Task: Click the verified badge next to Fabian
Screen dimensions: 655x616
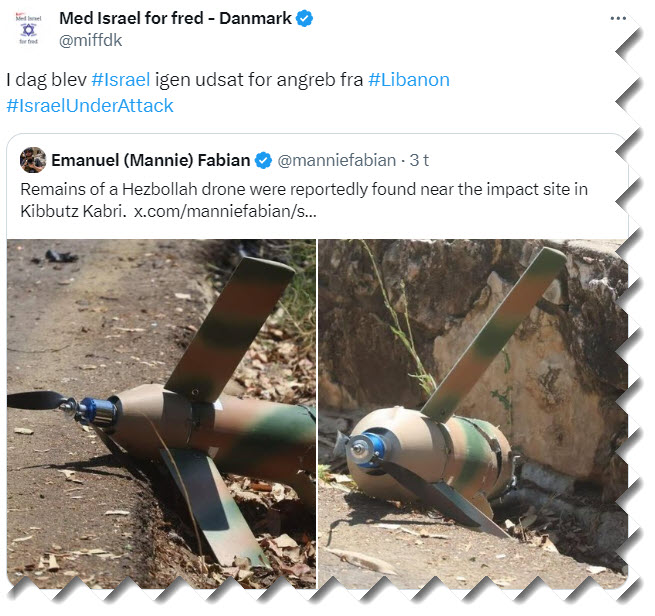Action: click(264, 160)
